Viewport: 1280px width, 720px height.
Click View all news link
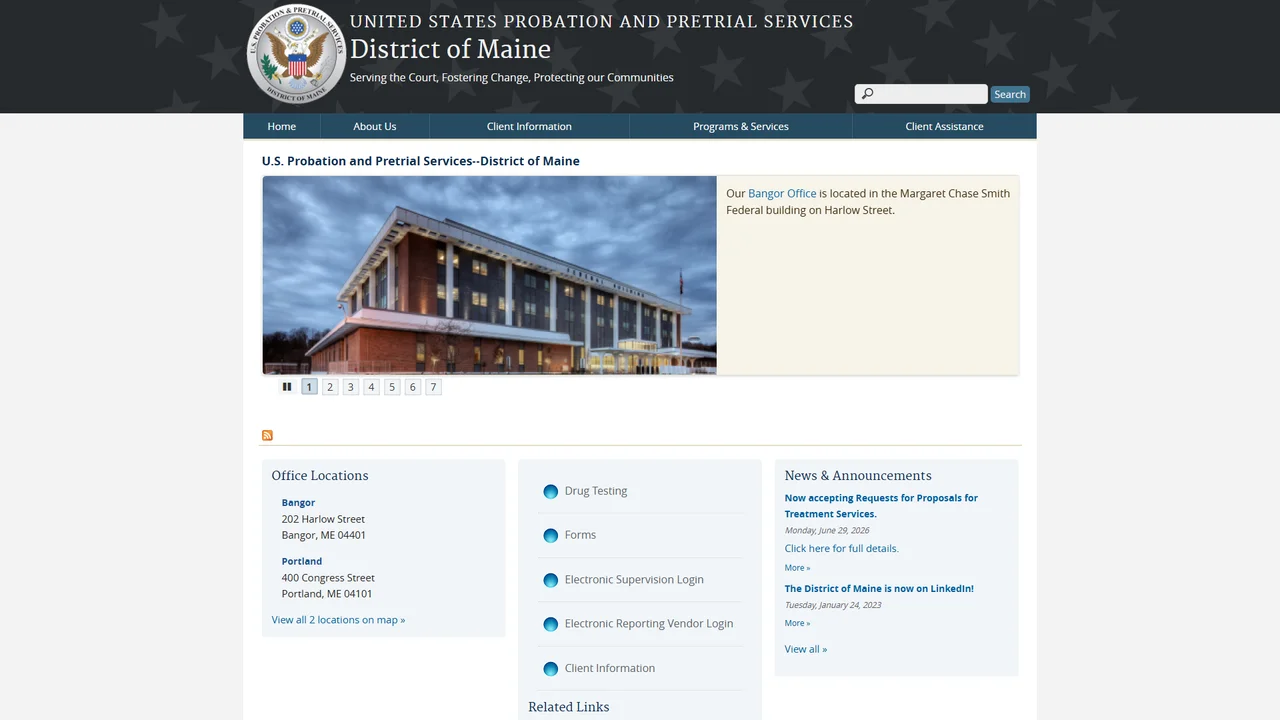pyautogui.click(x=806, y=649)
